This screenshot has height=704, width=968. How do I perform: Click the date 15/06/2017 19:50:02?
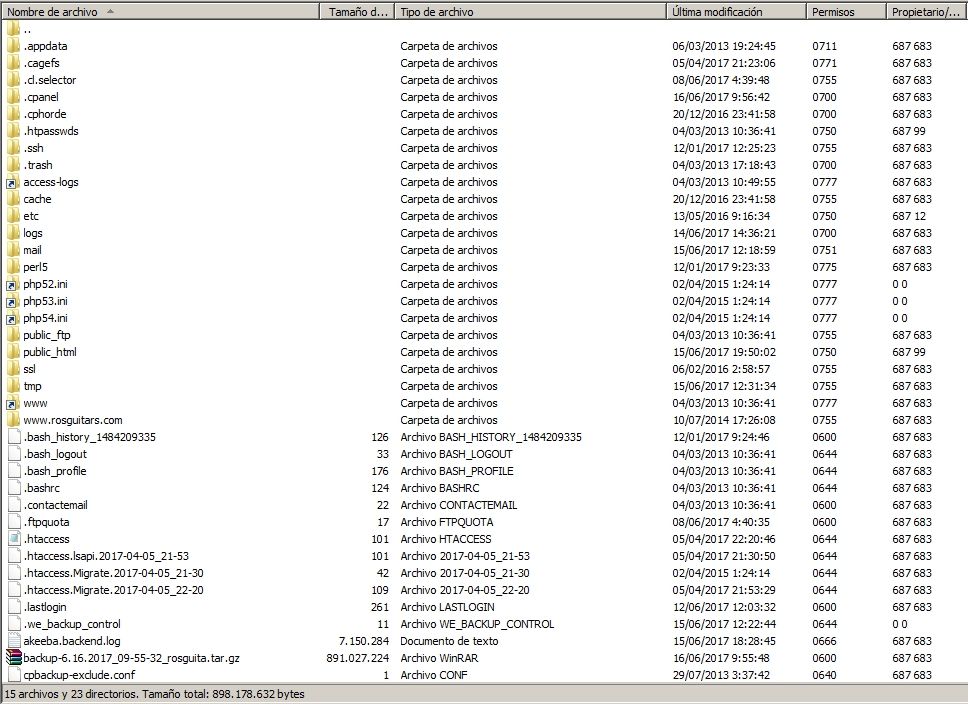pos(724,352)
